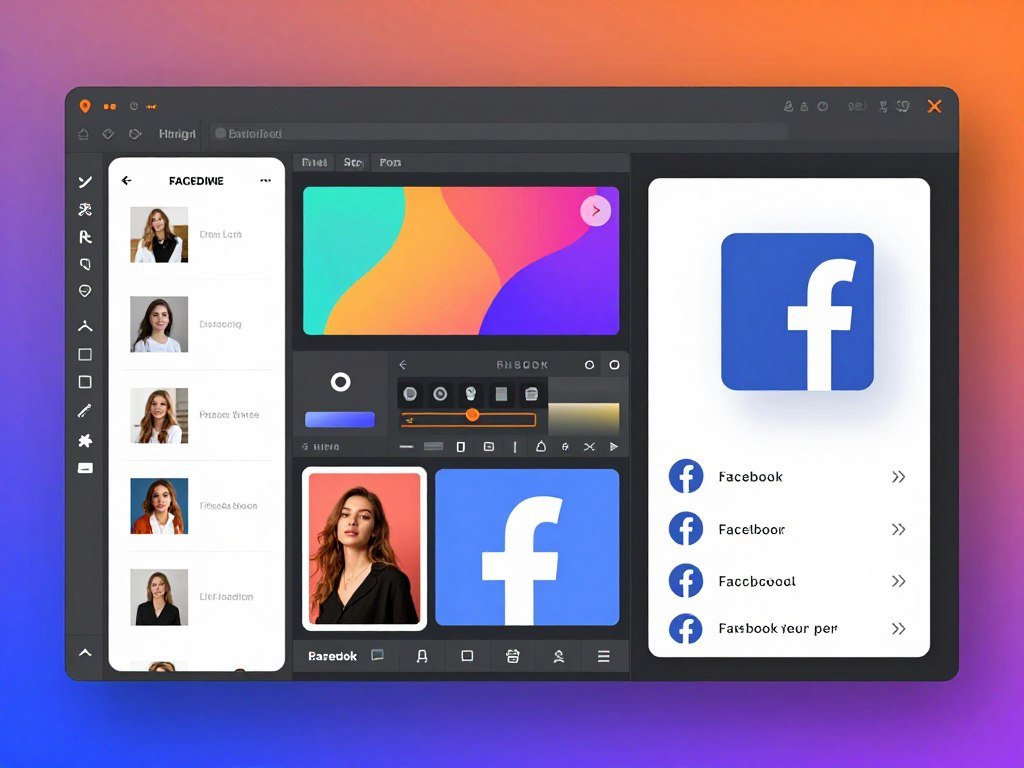Open the Stey tab

pos(354,162)
